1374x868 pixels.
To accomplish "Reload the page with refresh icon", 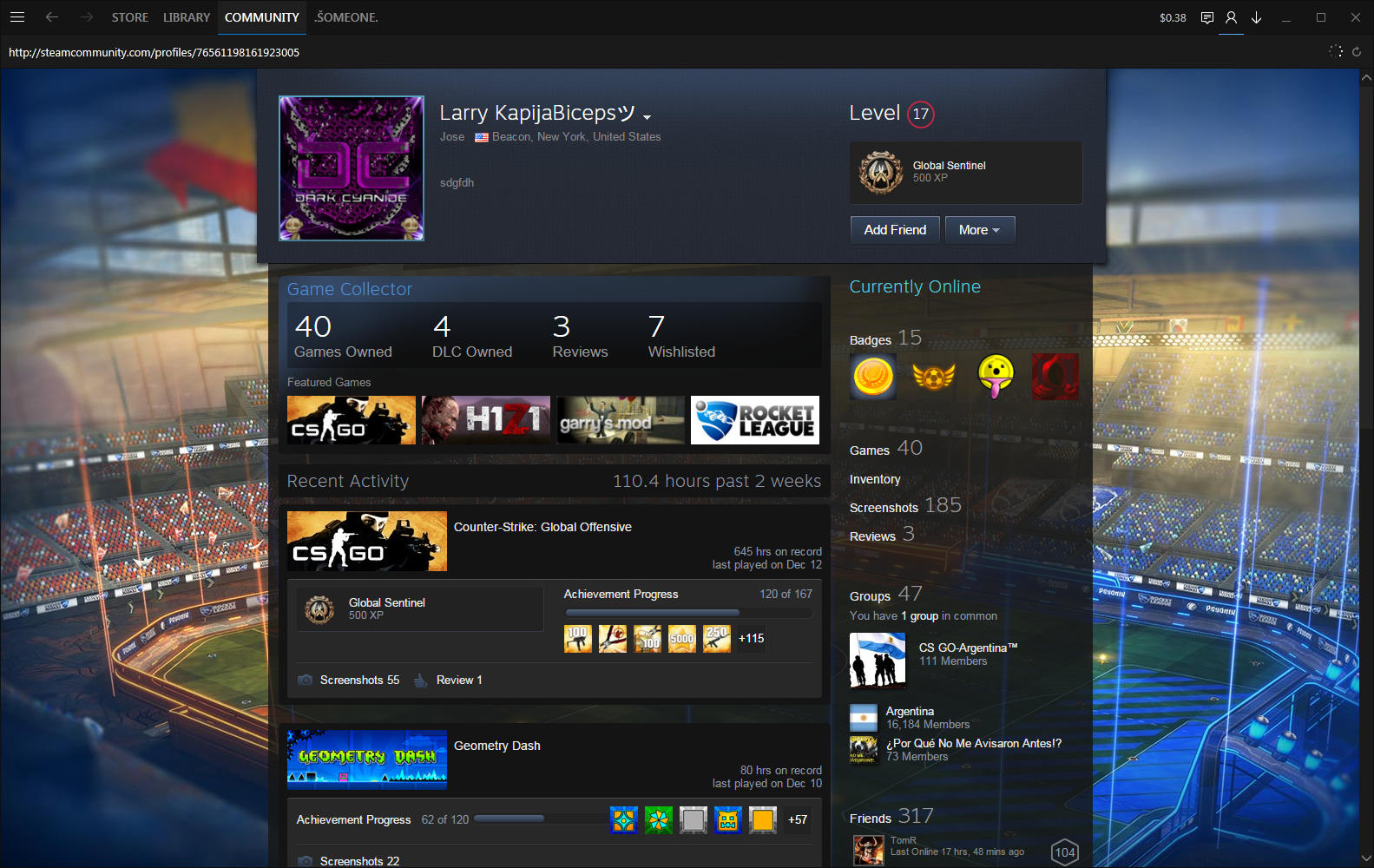I will (x=1357, y=52).
